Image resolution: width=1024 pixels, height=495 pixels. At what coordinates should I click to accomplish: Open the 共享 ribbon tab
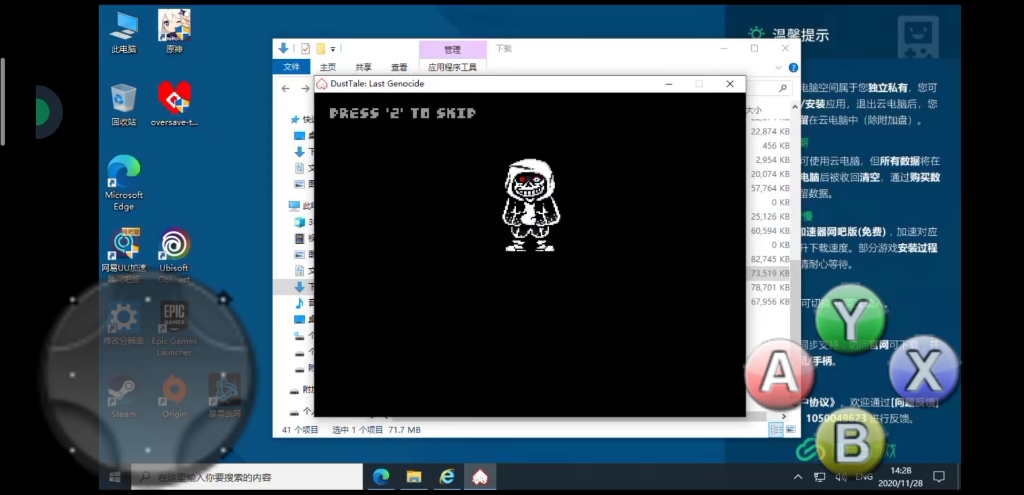pyautogui.click(x=364, y=67)
